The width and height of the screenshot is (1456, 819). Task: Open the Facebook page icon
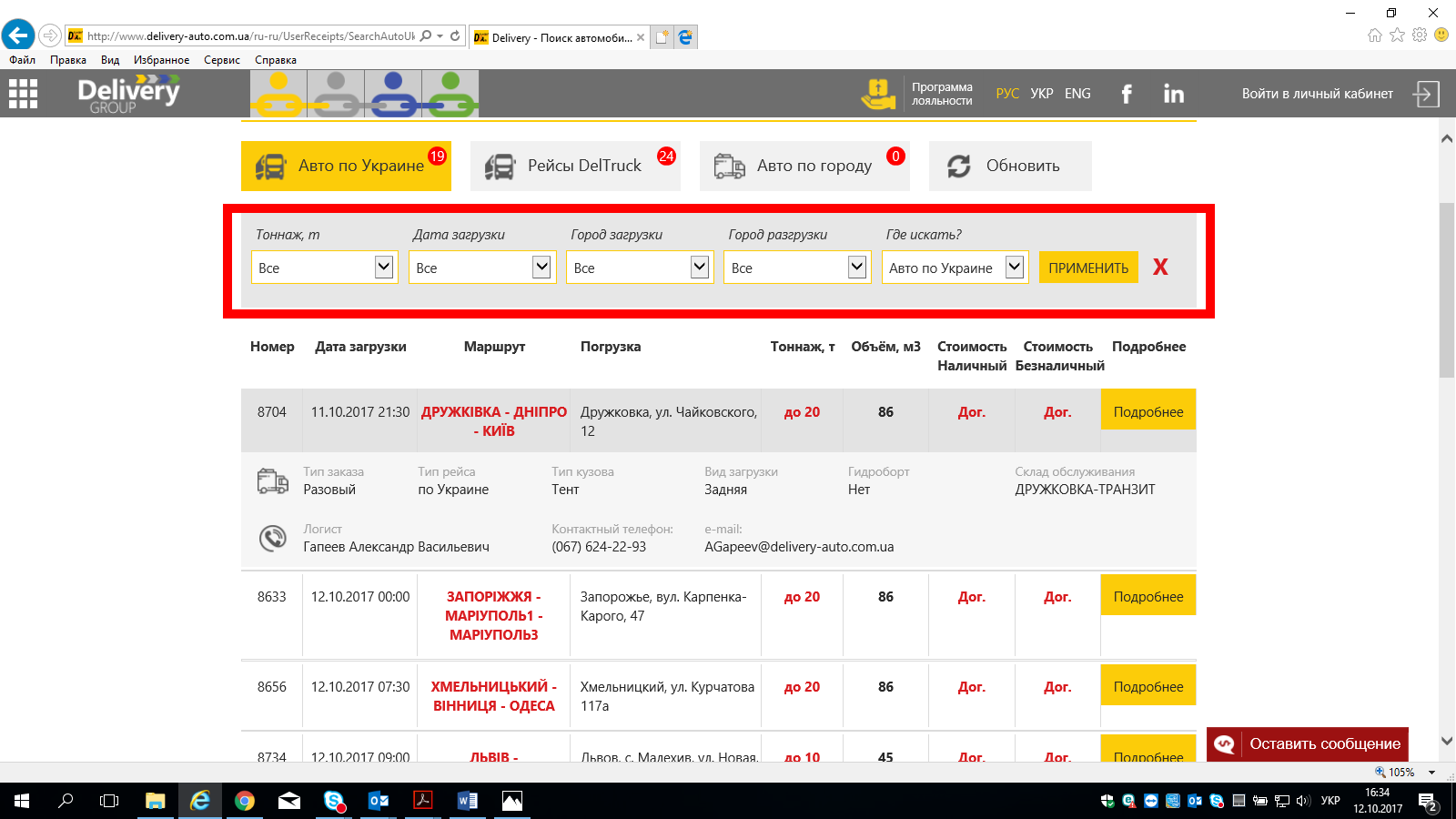[x=1127, y=94]
